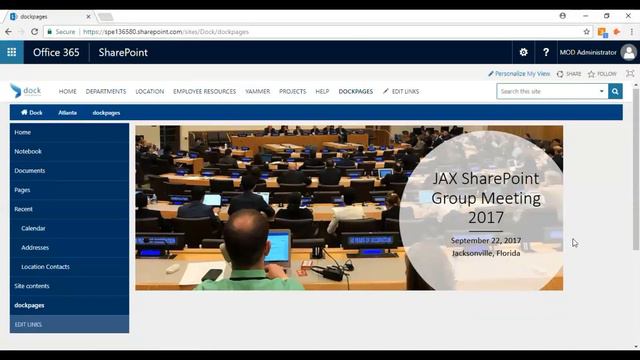Click the JAX SharePoint meeting banner image
The width and height of the screenshot is (640, 360).
349,208
